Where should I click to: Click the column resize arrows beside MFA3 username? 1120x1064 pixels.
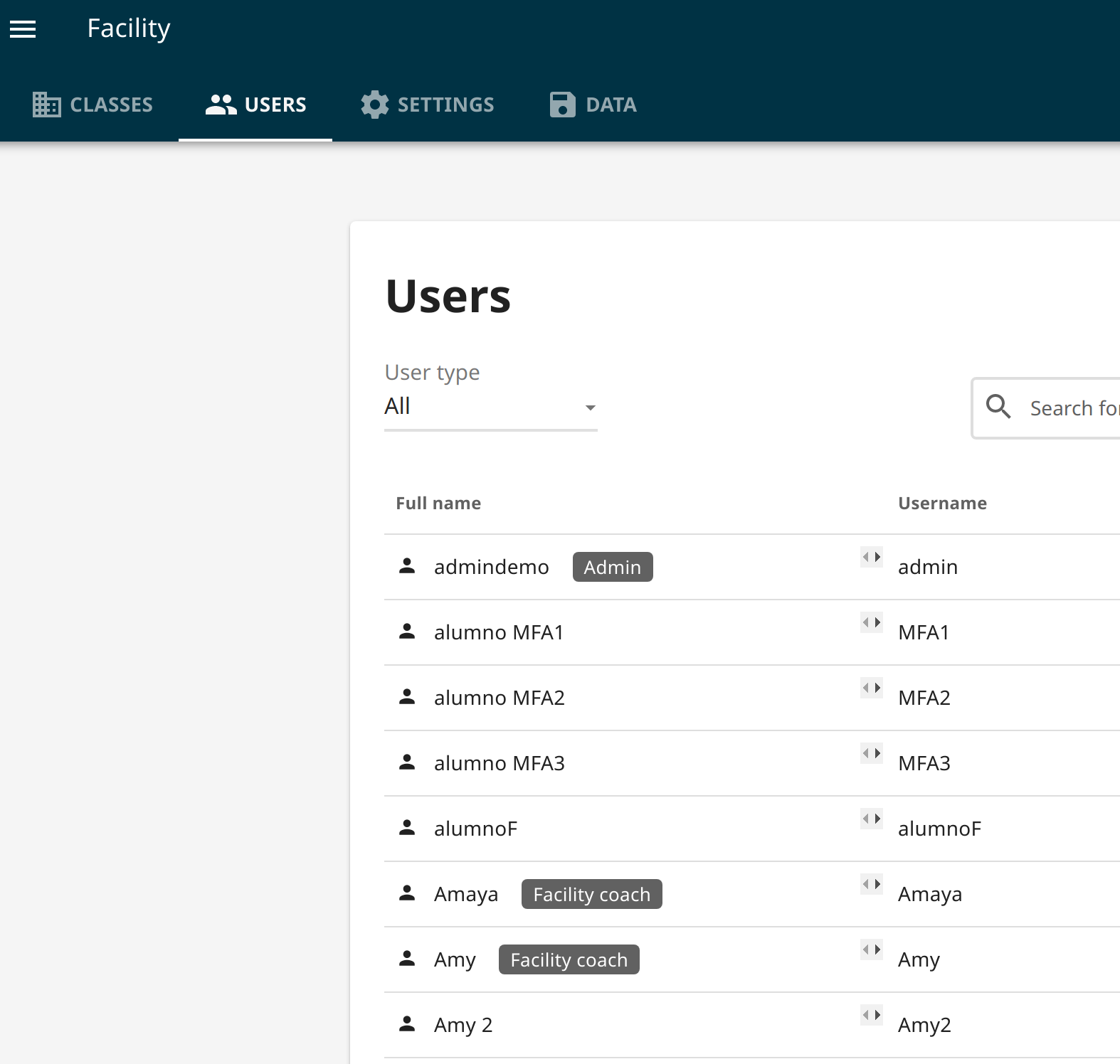872,753
